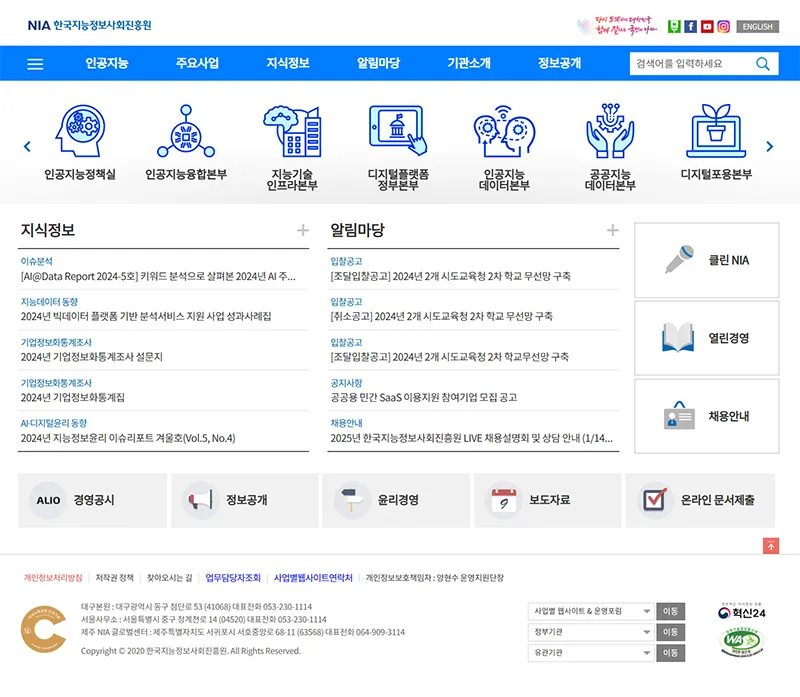Open 공공용 민간 SaaS 이용지원 notice
The width and height of the screenshot is (800, 697).
click(423, 397)
